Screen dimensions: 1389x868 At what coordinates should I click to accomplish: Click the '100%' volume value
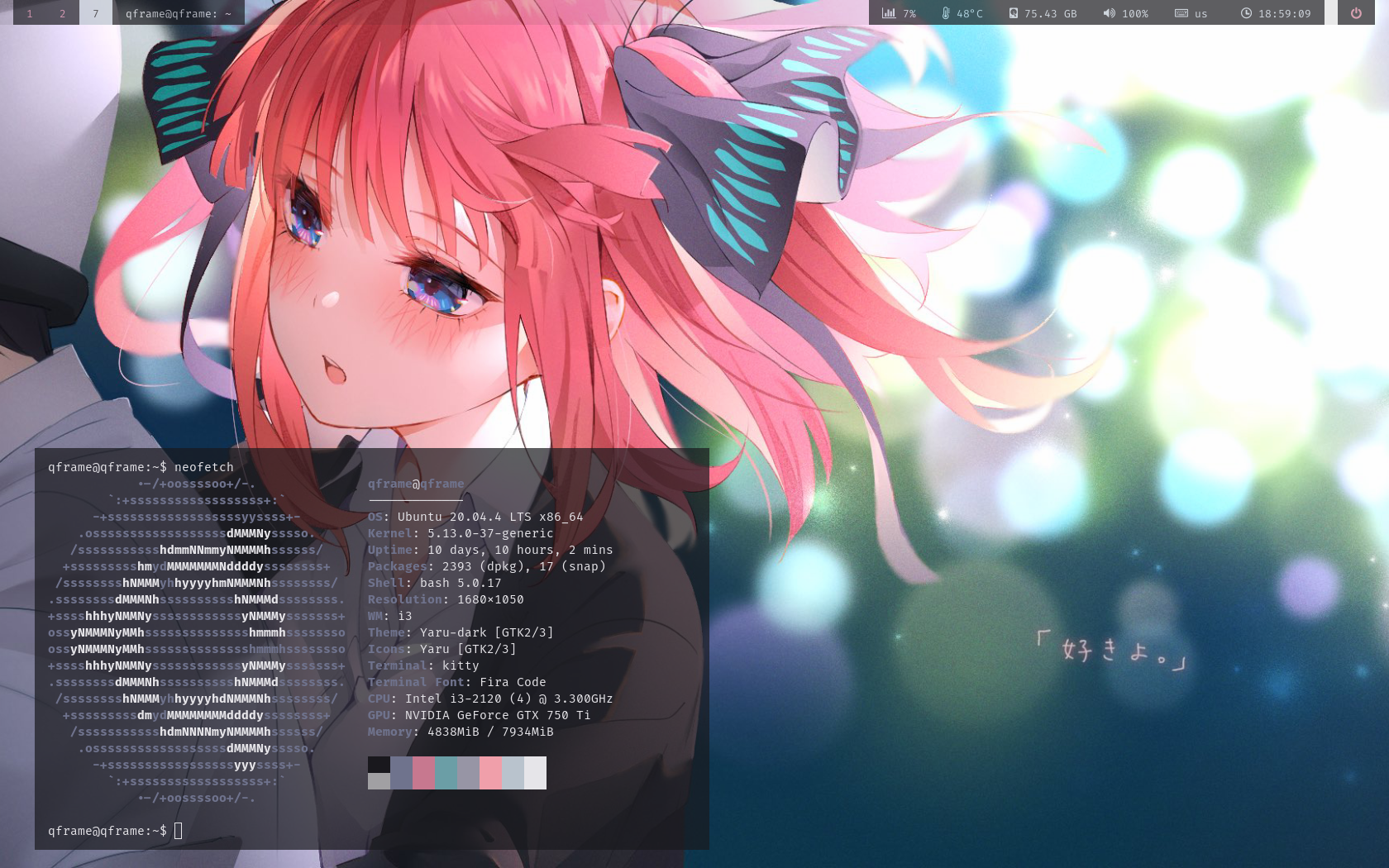(x=1135, y=14)
